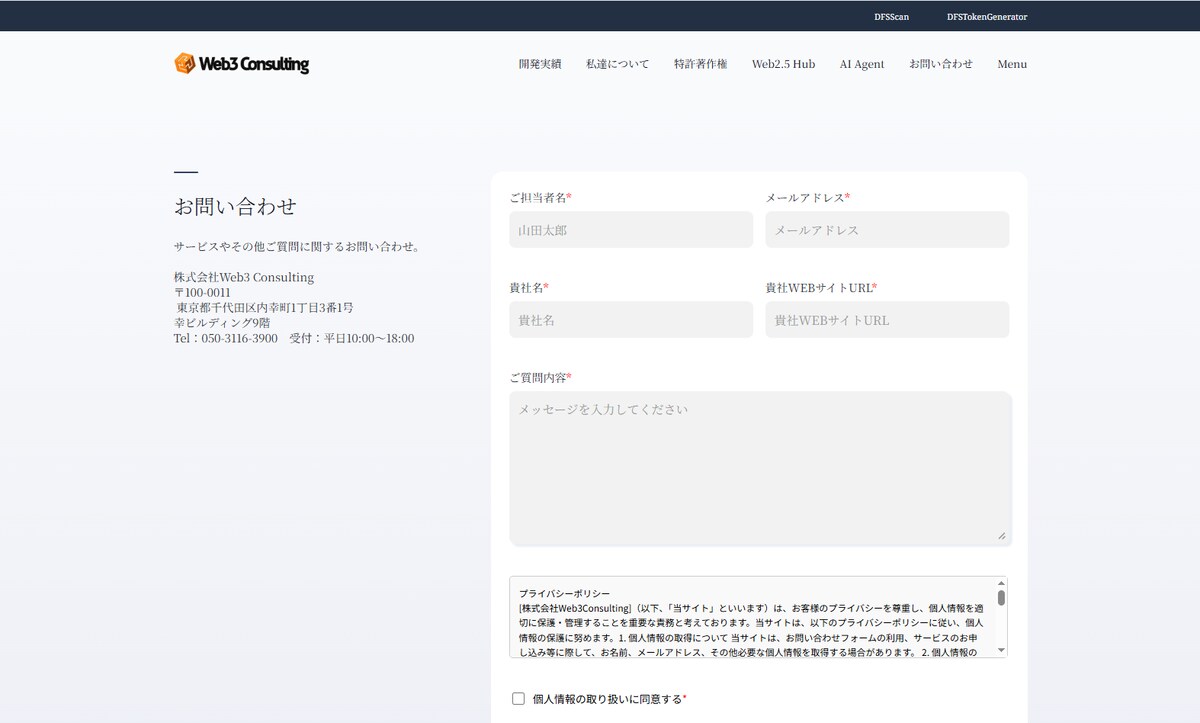Check 個人情報の取り扱いに同意する checkbox
The height and width of the screenshot is (723, 1200).
(518, 699)
